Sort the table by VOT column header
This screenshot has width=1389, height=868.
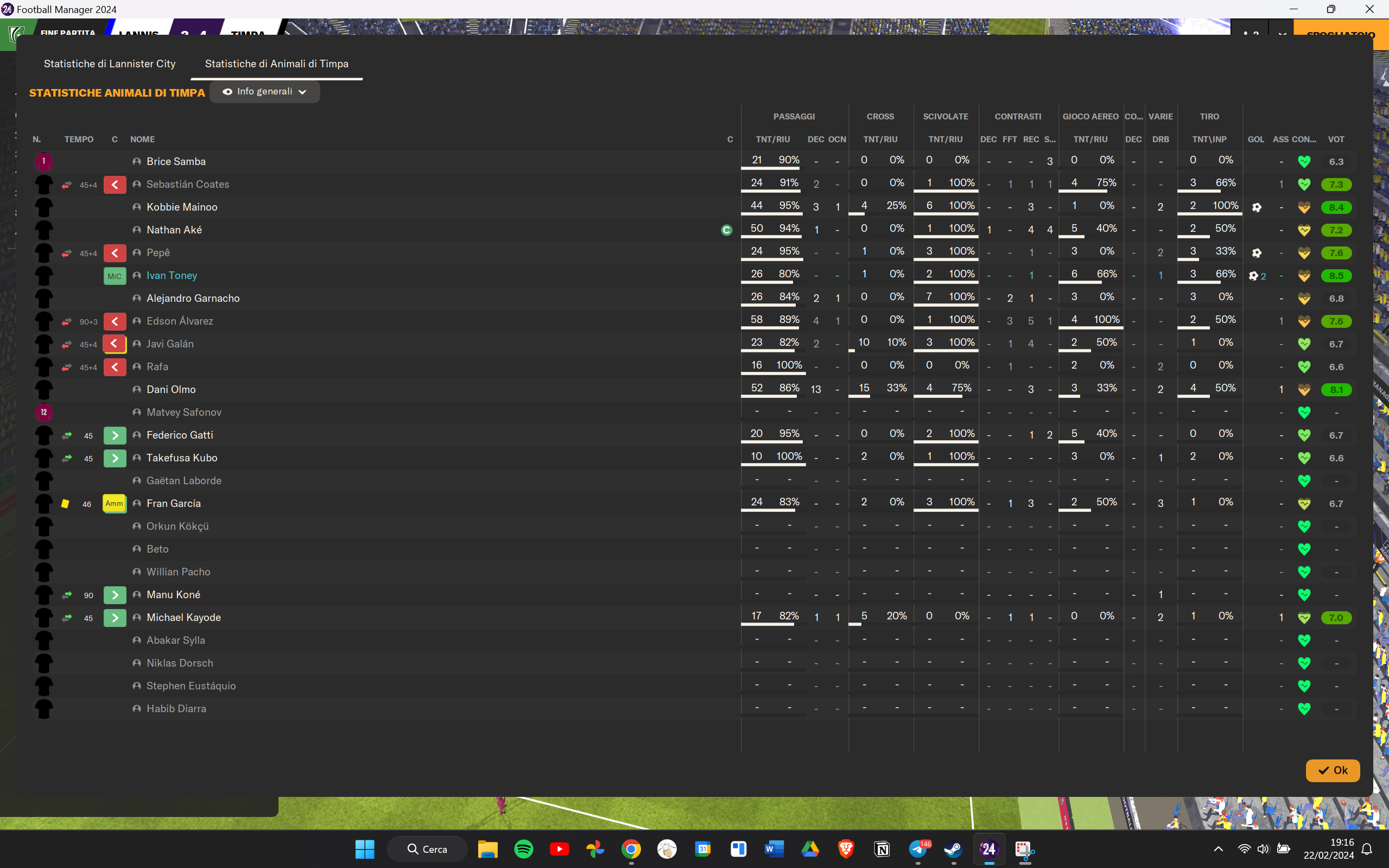click(1336, 140)
